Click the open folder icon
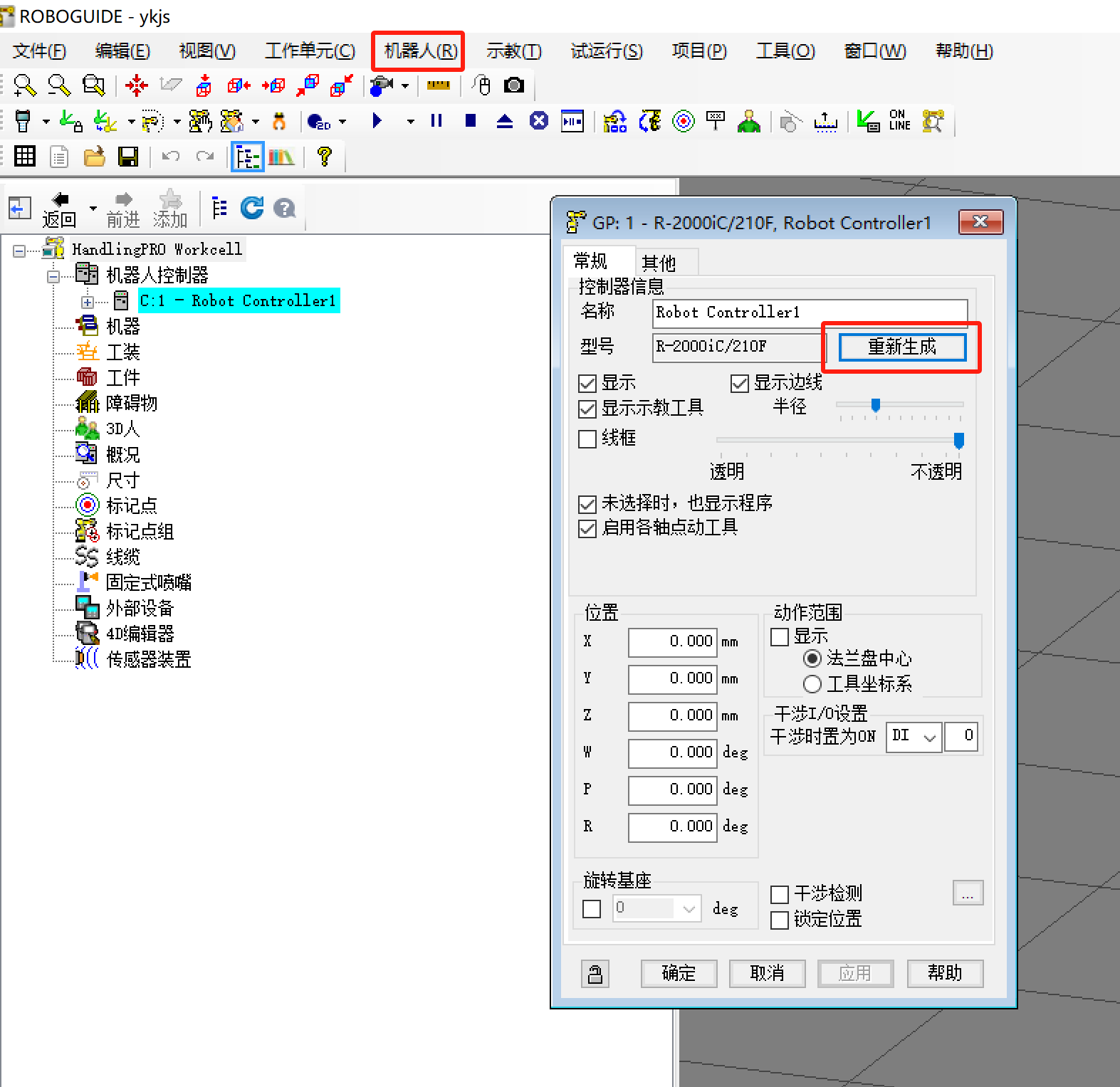The width and height of the screenshot is (1120, 1087). pyautogui.click(x=95, y=157)
